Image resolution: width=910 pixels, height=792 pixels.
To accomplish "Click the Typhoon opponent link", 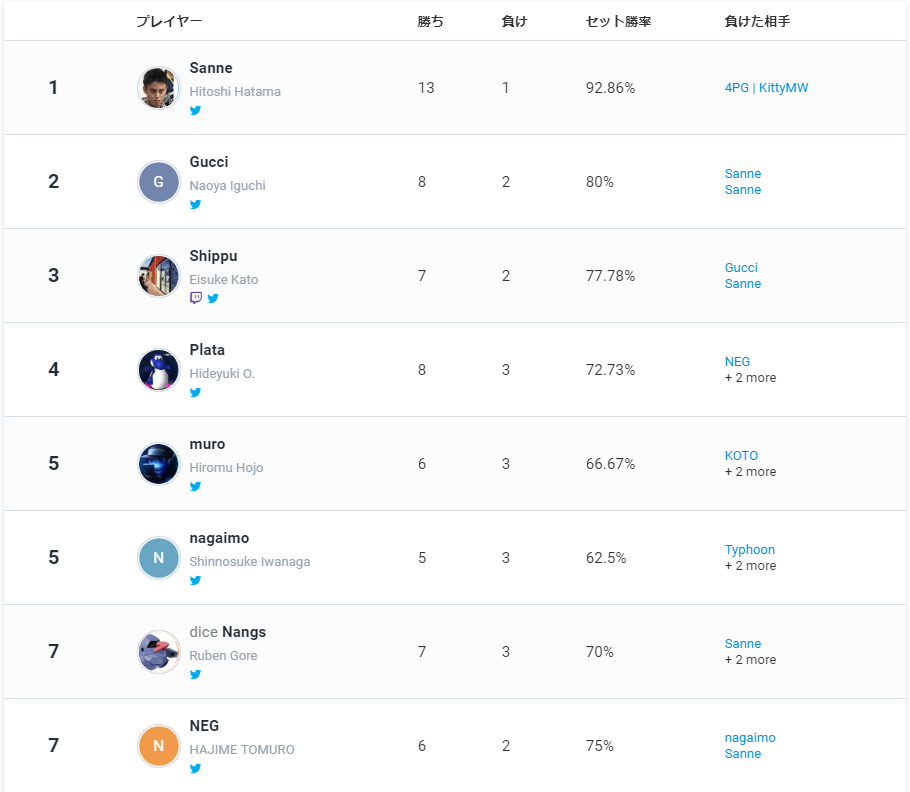I will tap(749, 549).
